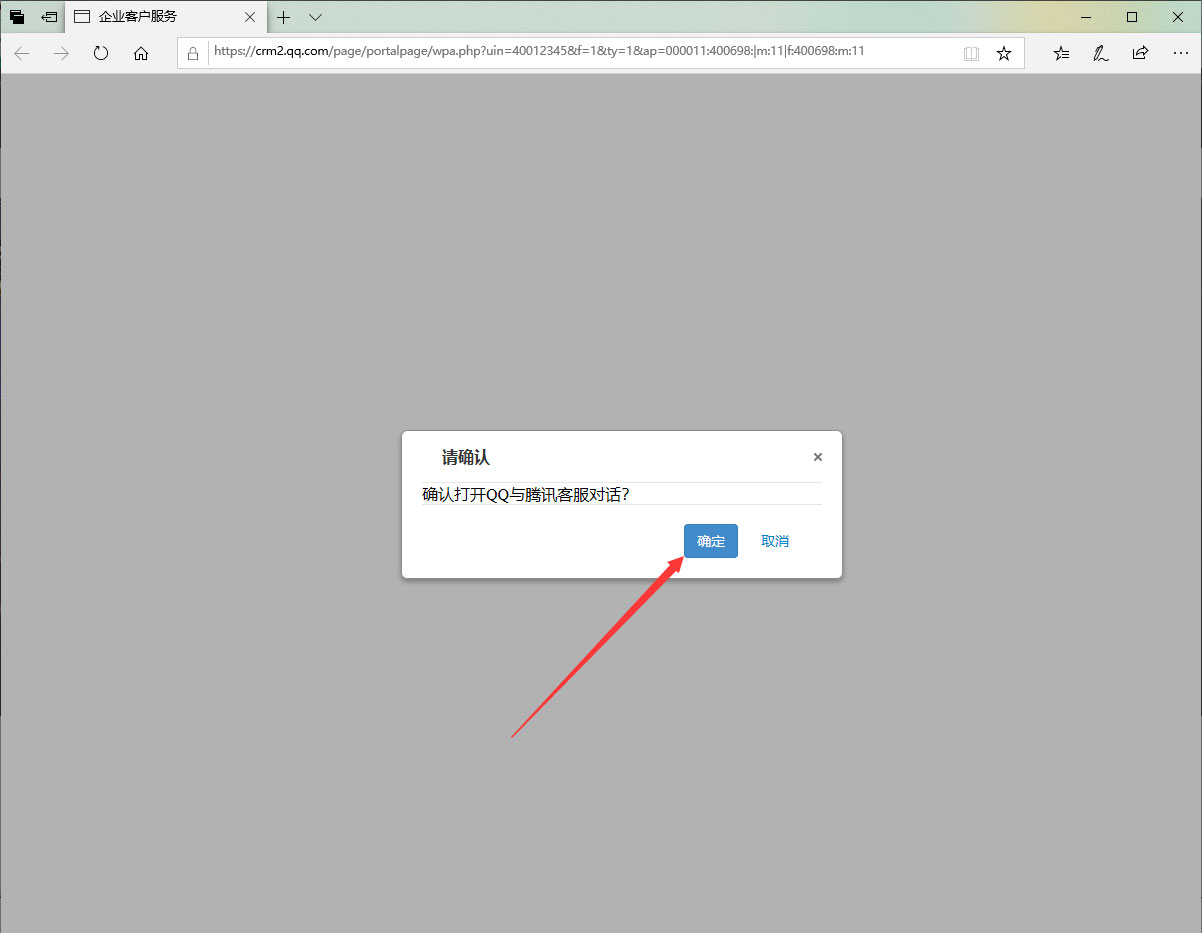This screenshot has width=1202, height=933.
Task: Share this page via share icon
Action: click(x=1140, y=53)
